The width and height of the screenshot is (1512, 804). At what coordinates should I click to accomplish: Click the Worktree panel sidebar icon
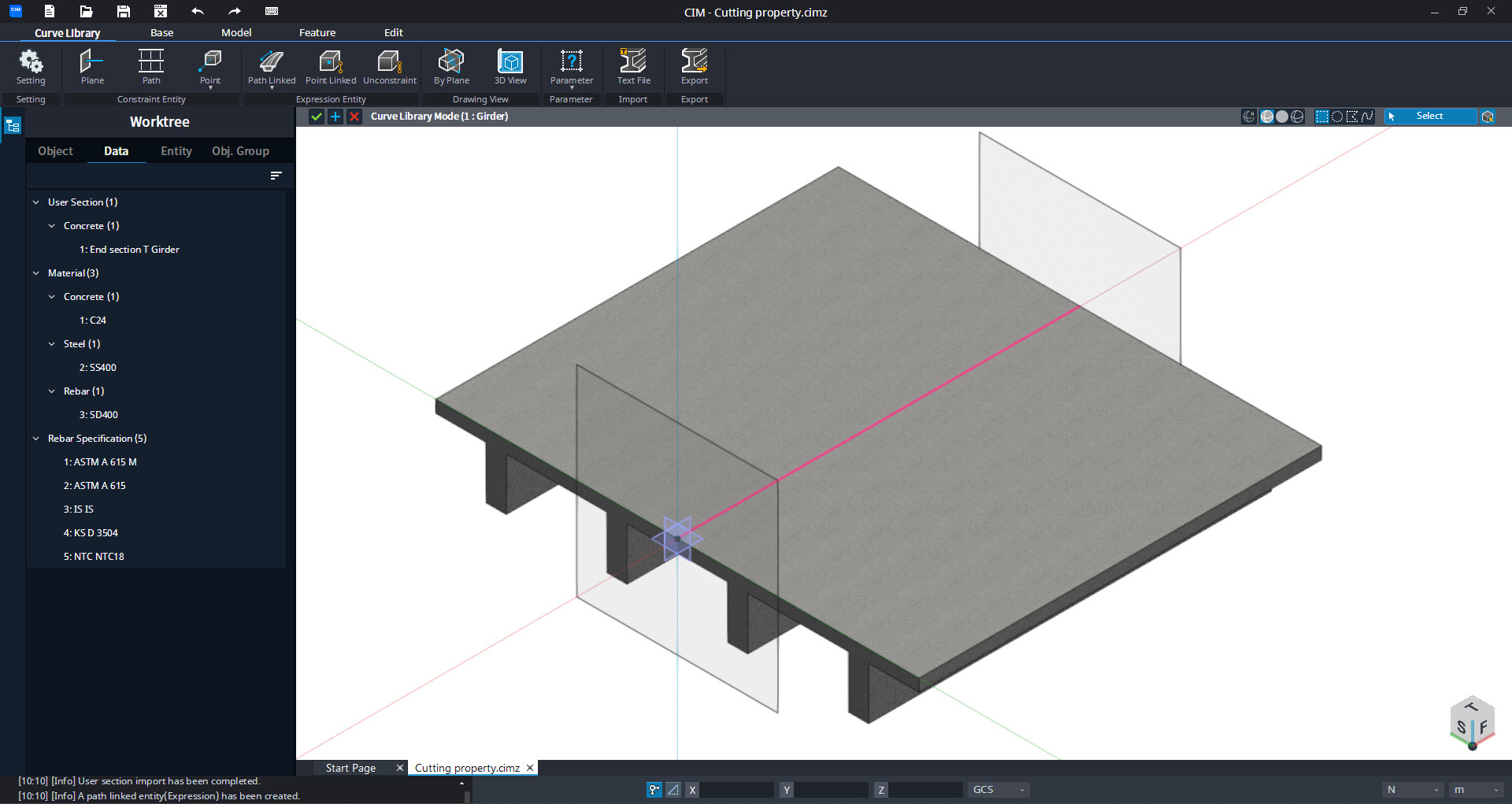(x=13, y=126)
